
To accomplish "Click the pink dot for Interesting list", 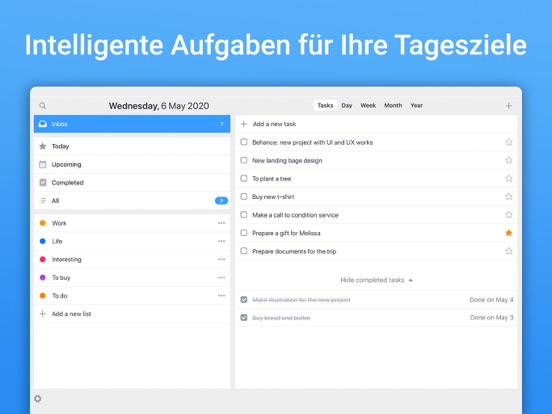I will (43, 259).
